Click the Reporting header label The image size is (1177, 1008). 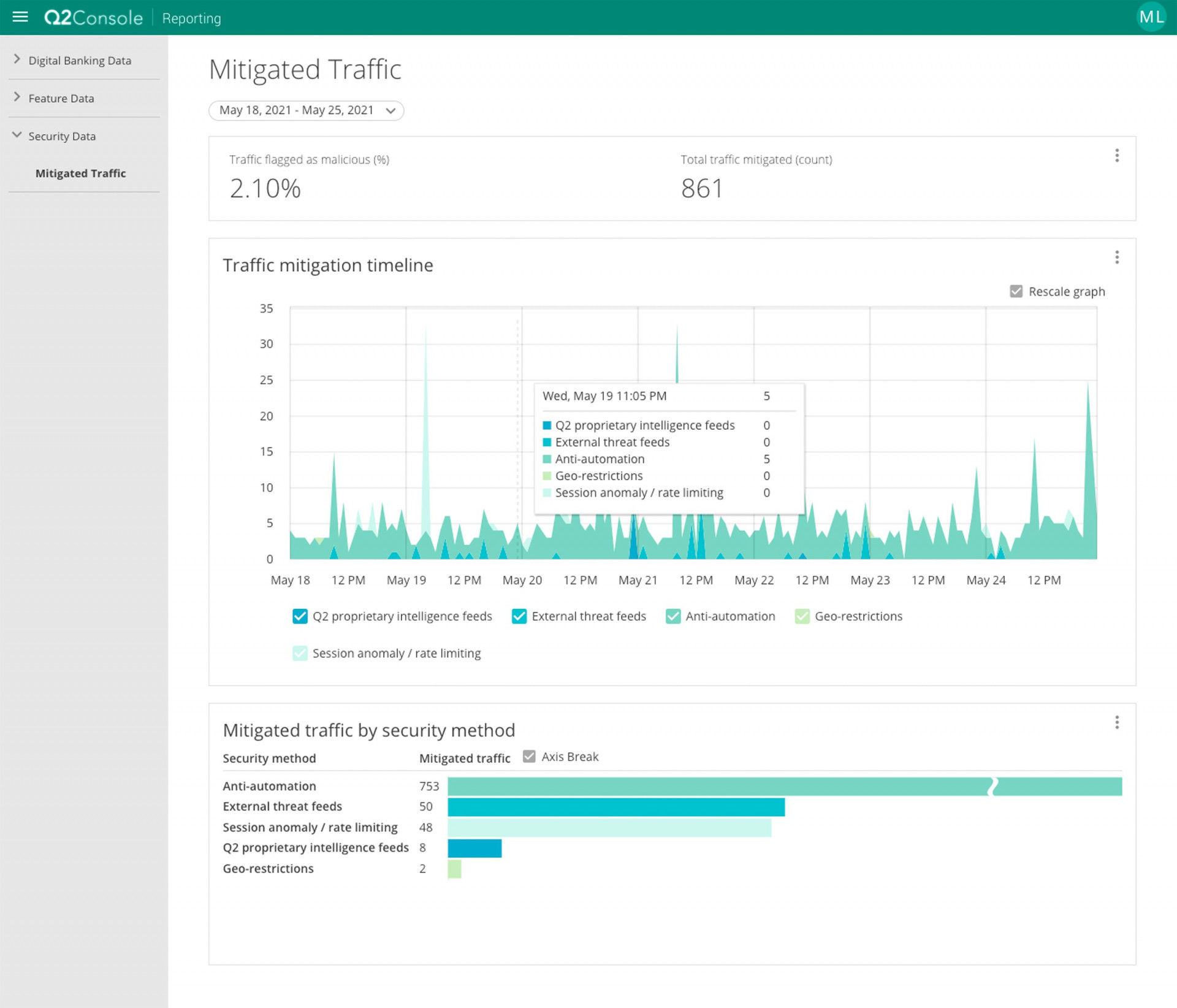click(x=191, y=18)
